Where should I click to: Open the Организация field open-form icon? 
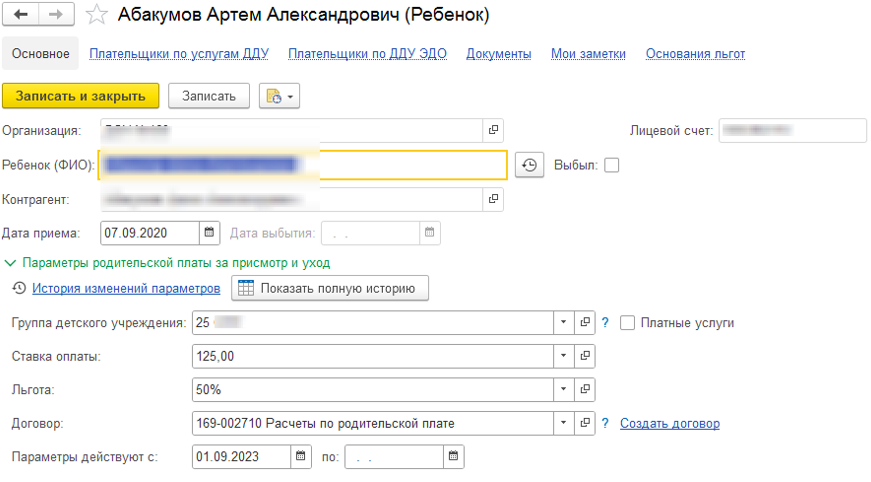tap(493, 131)
